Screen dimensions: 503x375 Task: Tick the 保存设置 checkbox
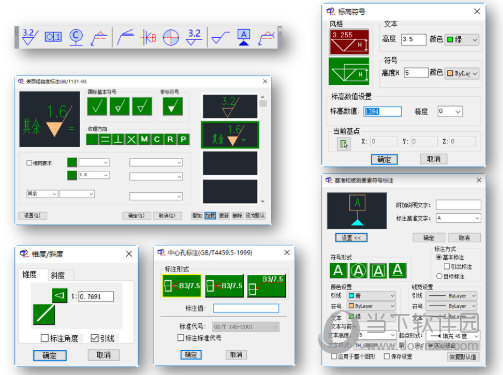tap(387, 356)
